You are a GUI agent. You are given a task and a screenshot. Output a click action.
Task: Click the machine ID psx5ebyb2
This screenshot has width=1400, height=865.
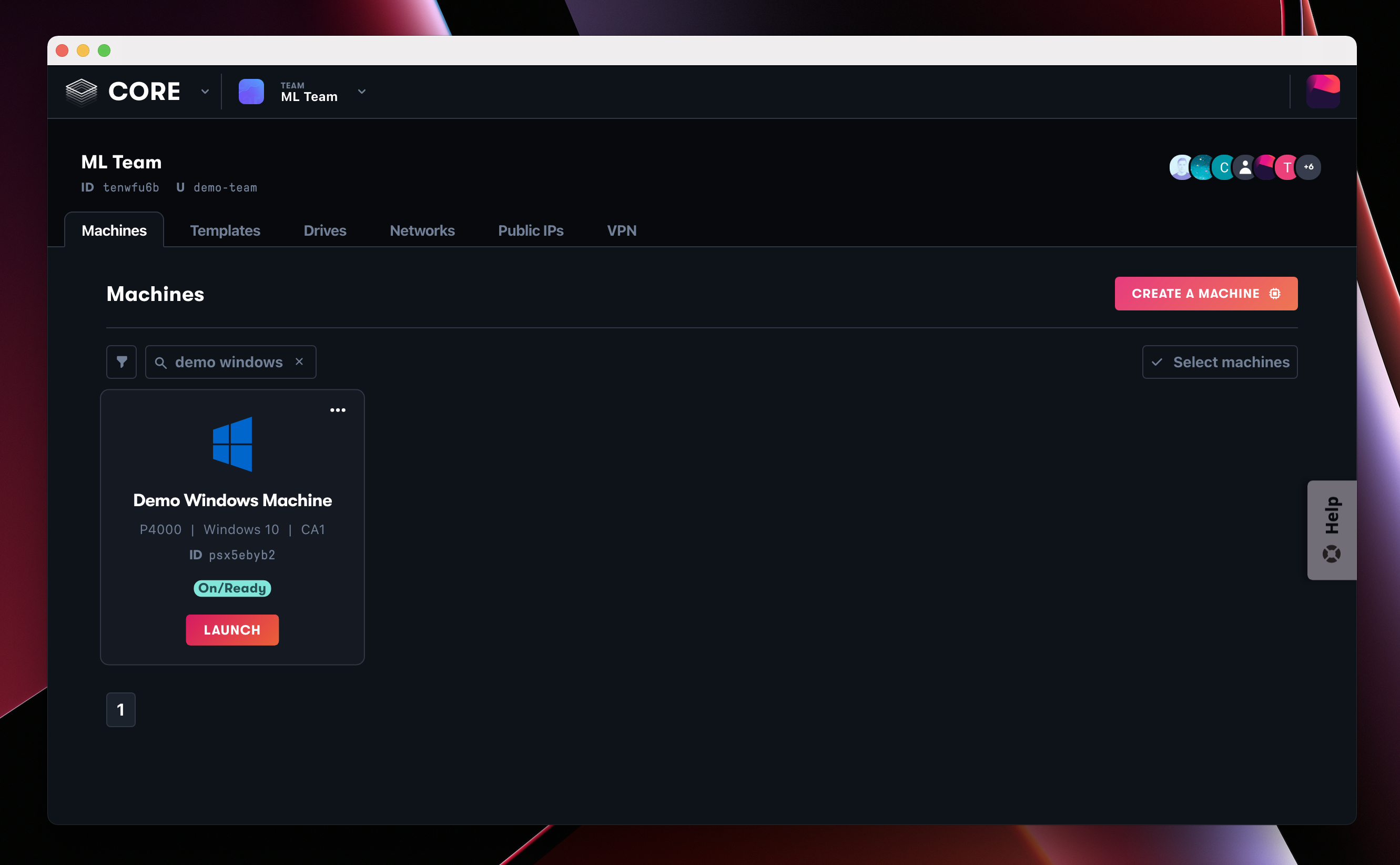click(242, 555)
